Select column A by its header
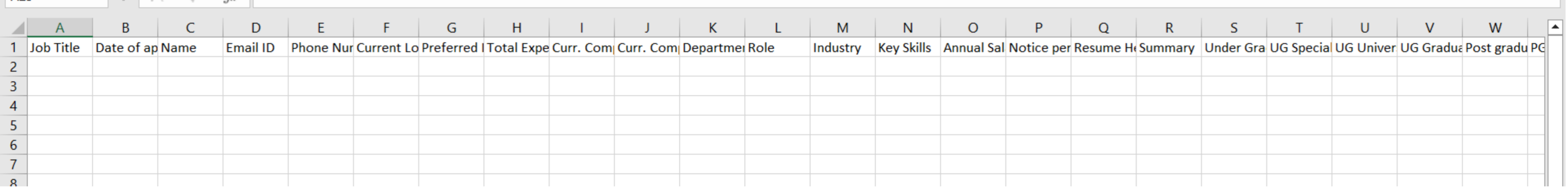 pos(60,28)
